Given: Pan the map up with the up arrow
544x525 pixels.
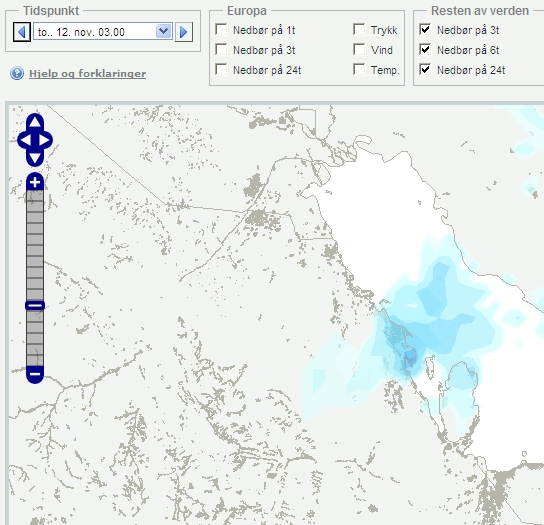Looking at the screenshot, I should pos(35,122).
